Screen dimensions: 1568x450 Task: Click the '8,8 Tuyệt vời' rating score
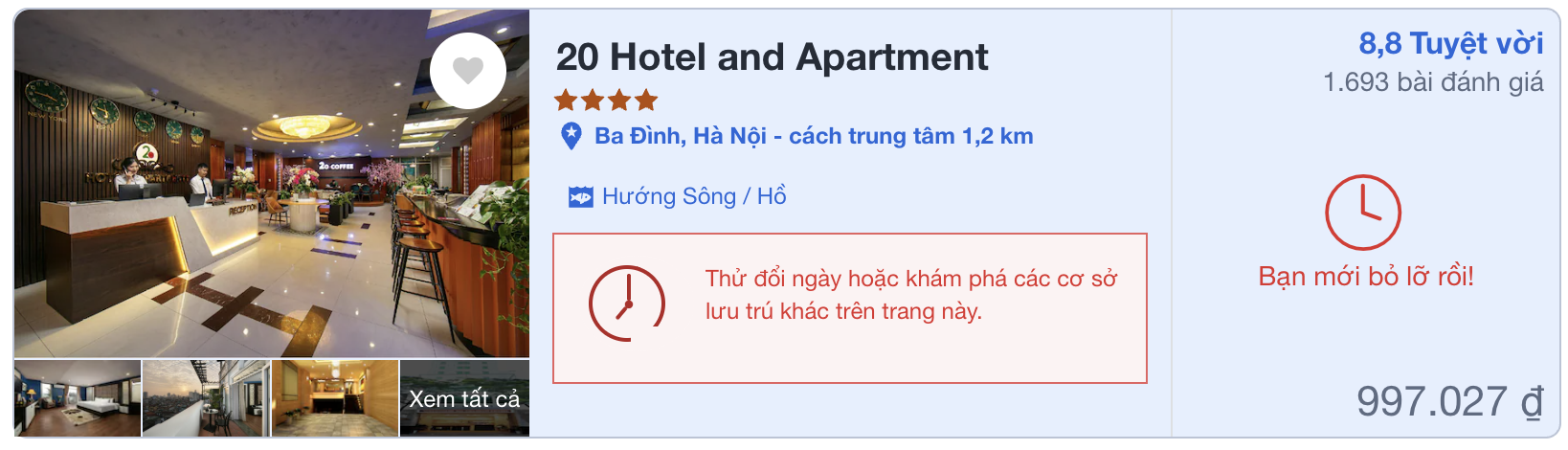[x=1450, y=44]
